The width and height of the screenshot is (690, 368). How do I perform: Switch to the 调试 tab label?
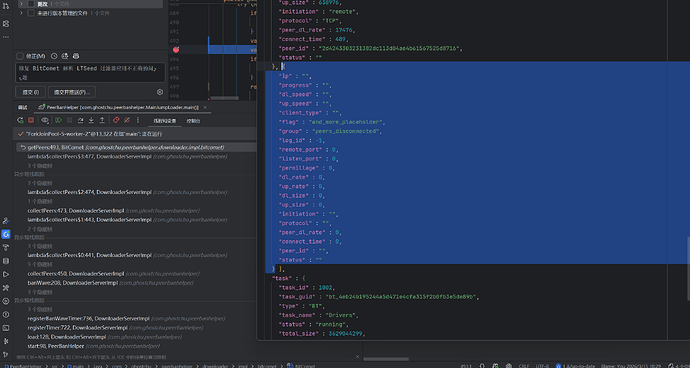22,107
